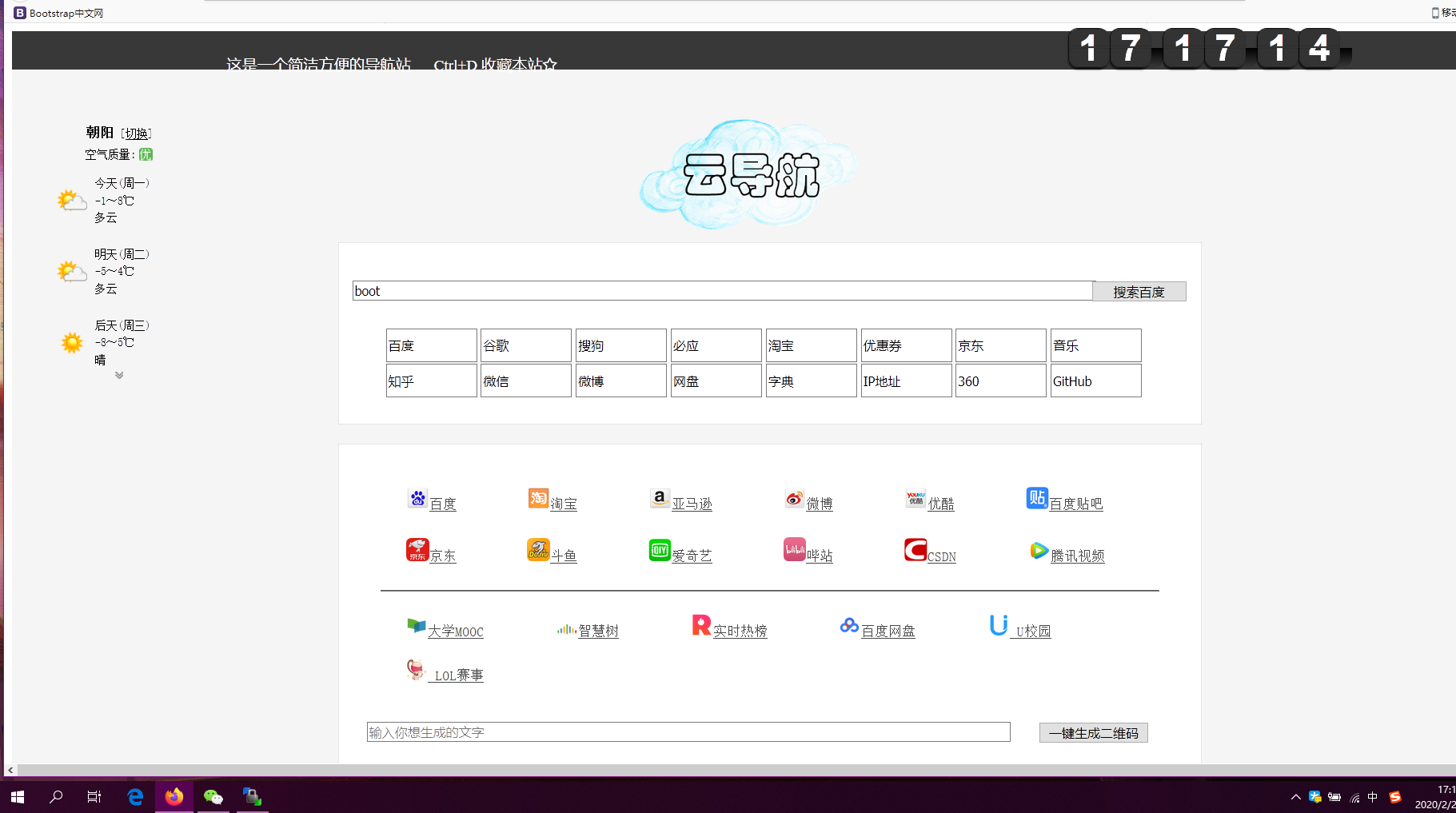Open the 淘宝 link
The height and width of the screenshot is (813, 1456).
pos(564,504)
